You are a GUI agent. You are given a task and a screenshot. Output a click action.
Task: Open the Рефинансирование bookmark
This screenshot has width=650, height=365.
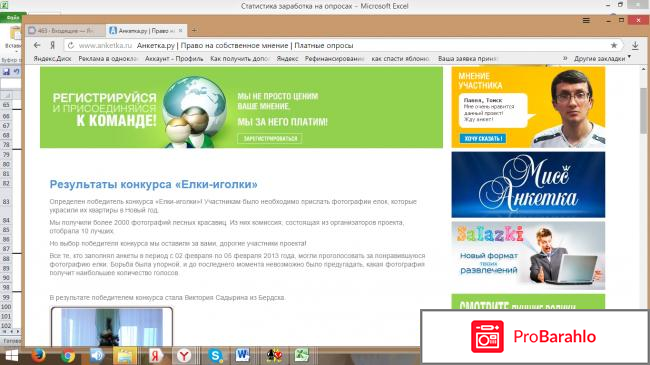335,59
